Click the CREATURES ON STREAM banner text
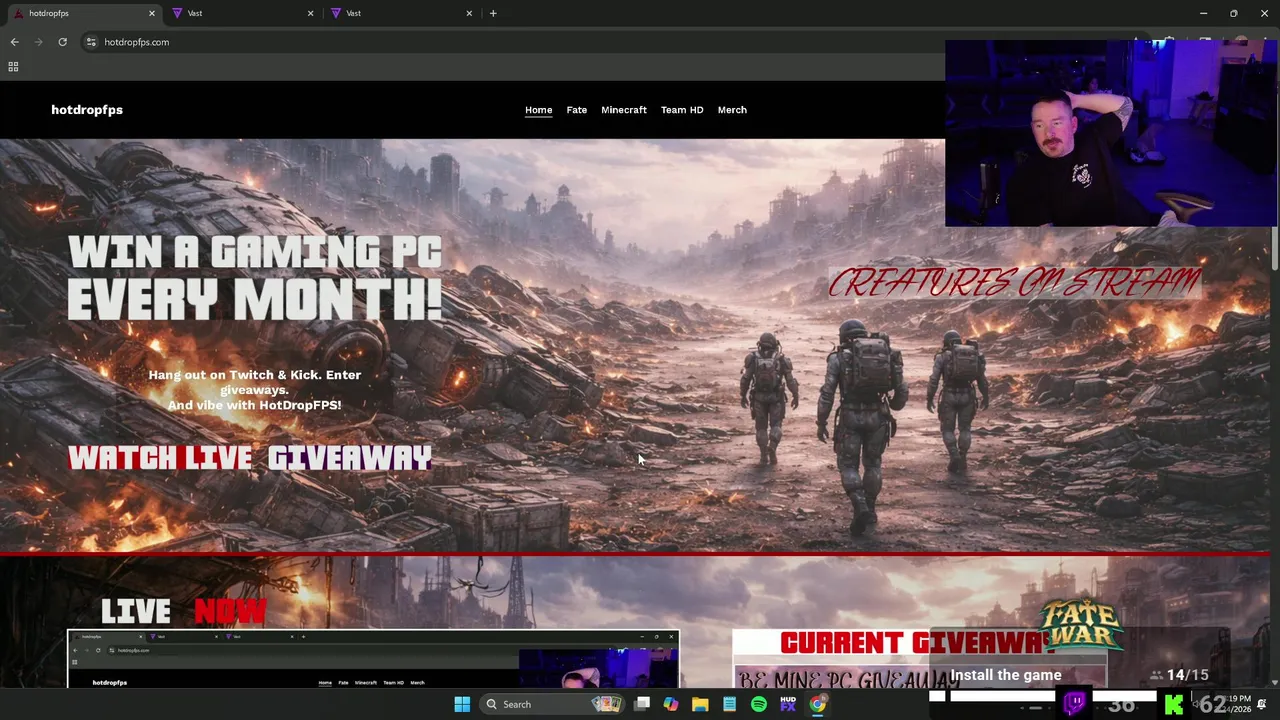Image resolution: width=1280 pixels, height=720 pixels. [1014, 283]
